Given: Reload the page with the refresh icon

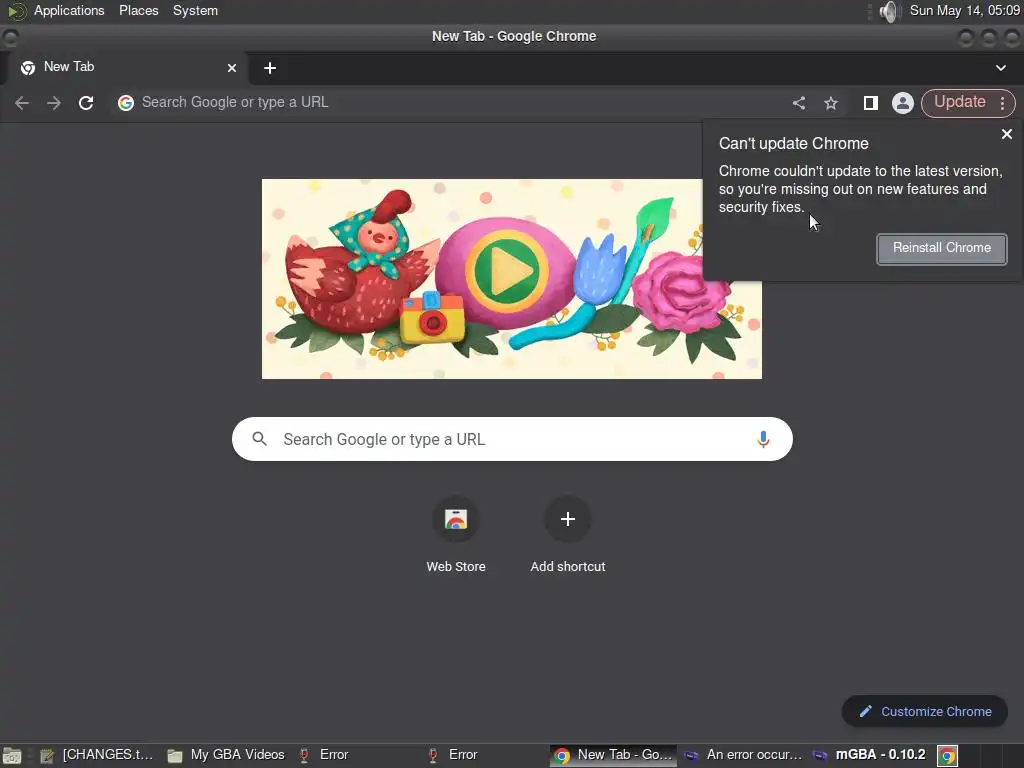Looking at the screenshot, I should (86, 103).
